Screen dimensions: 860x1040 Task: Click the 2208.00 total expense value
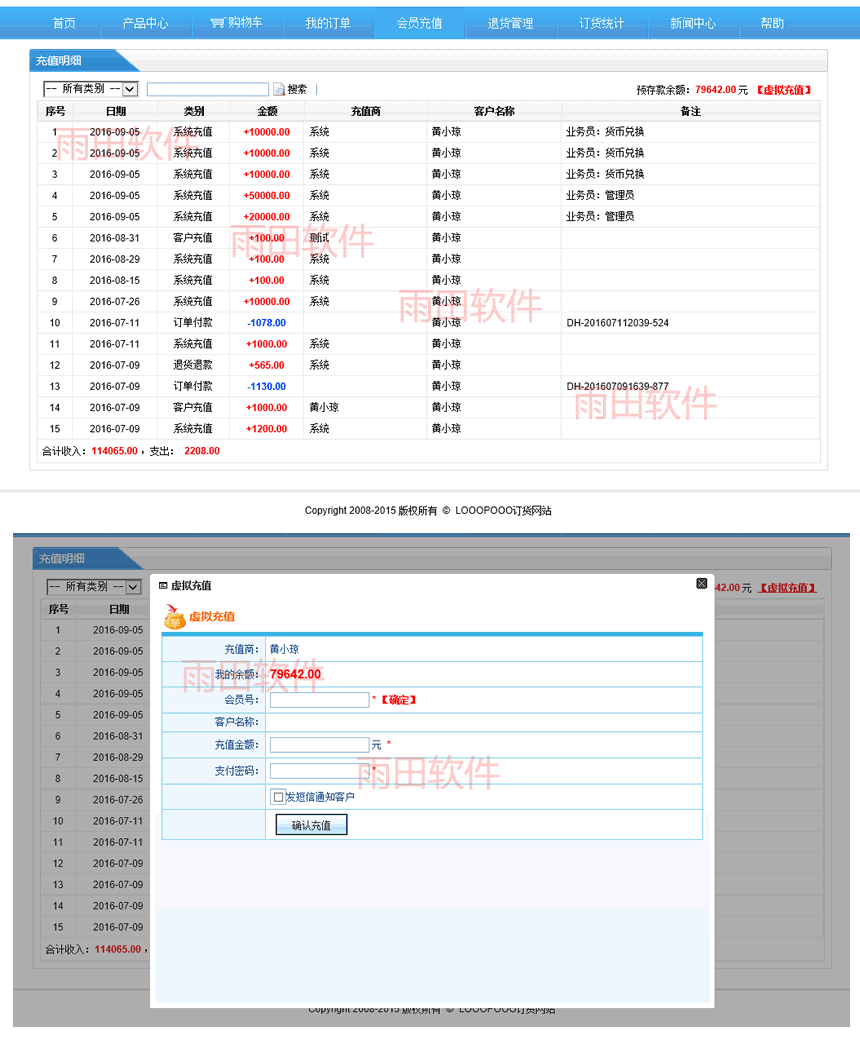pos(202,451)
